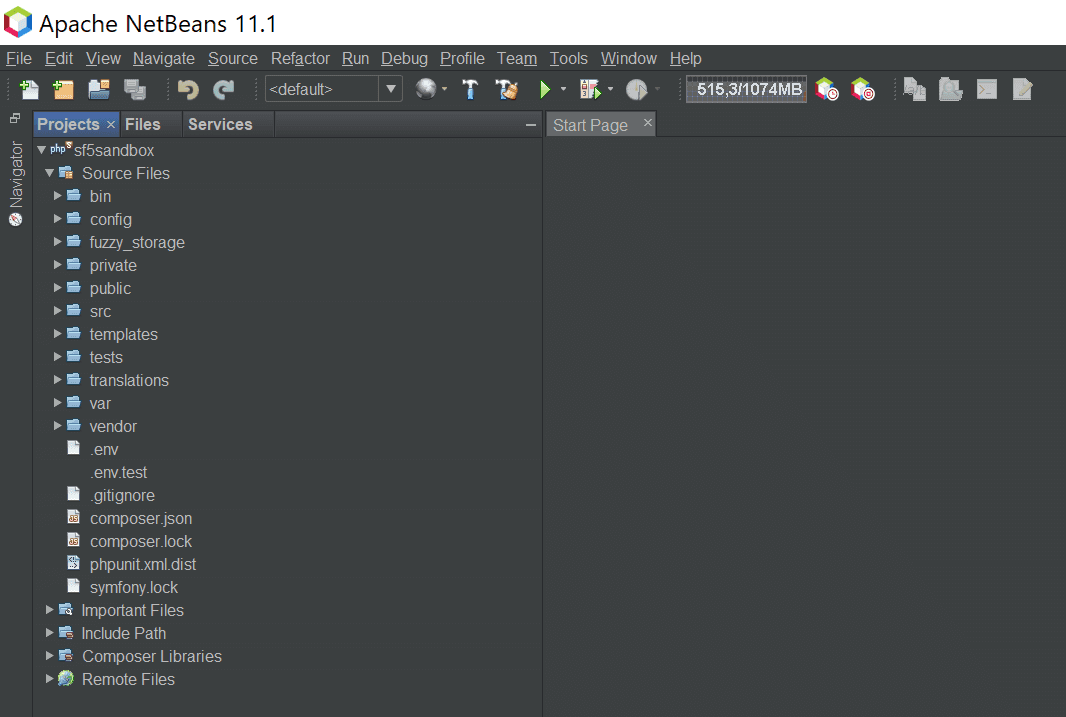Expand the config folder

(58, 219)
